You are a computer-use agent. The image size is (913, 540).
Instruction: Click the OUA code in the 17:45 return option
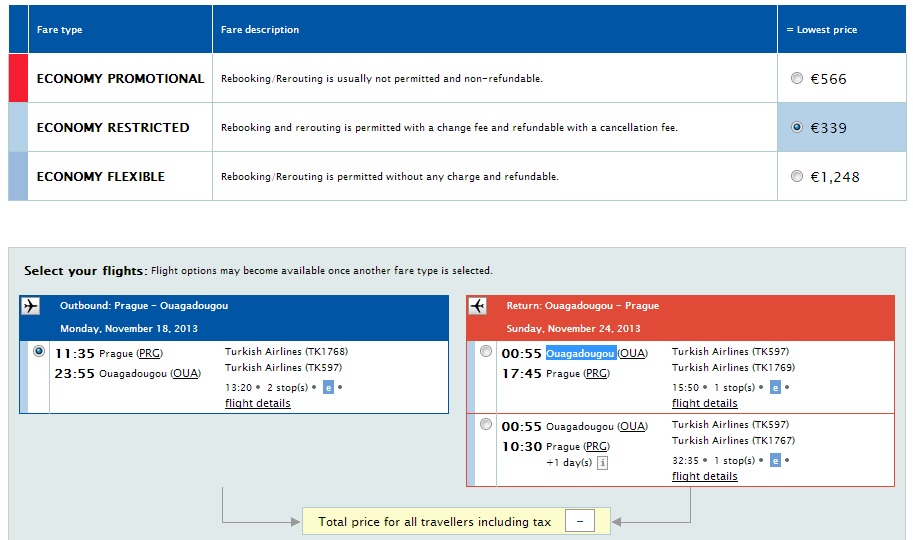click(x=632, y=354)
